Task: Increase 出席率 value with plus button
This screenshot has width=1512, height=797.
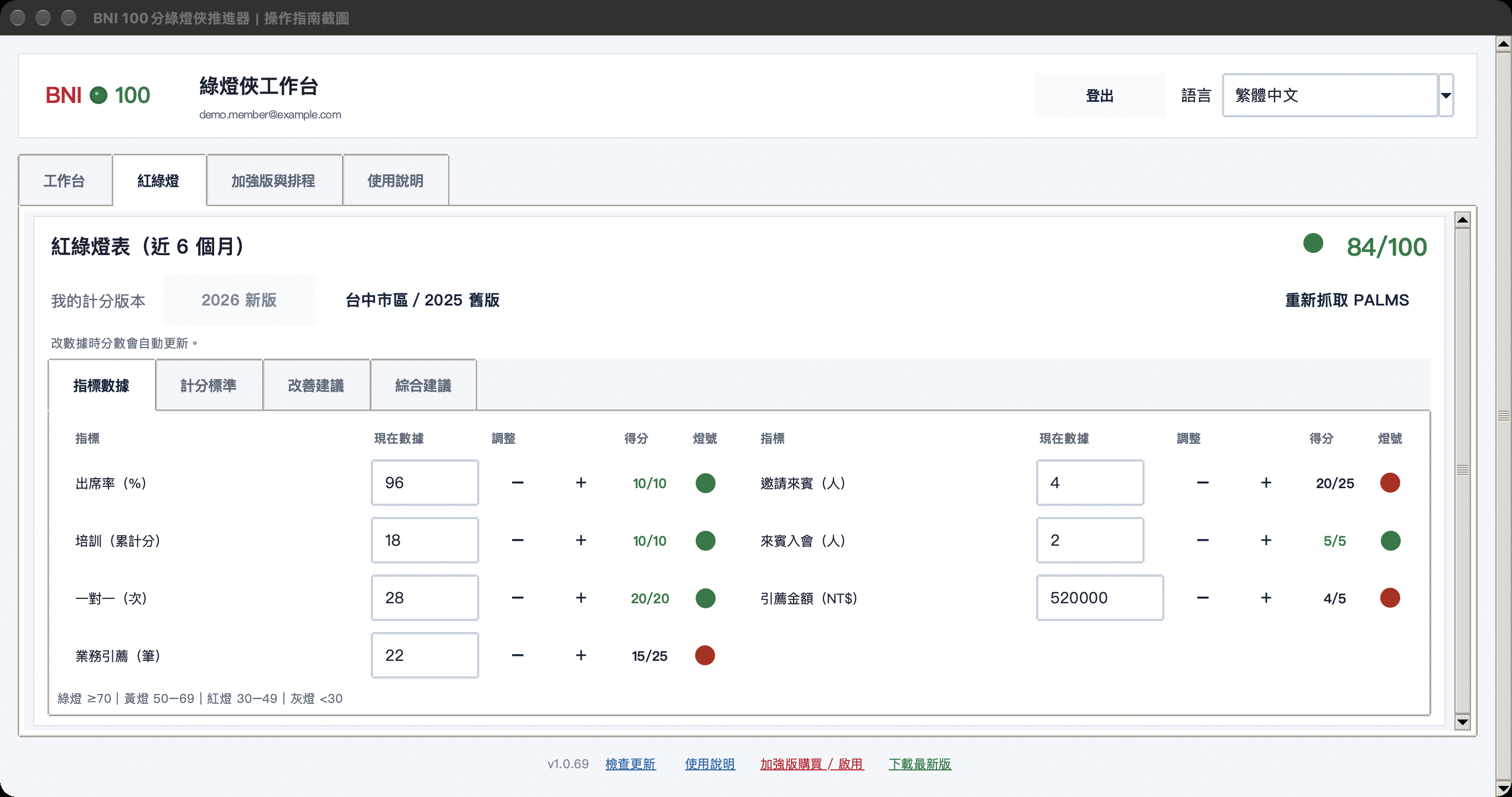Action: coord(581,483)
